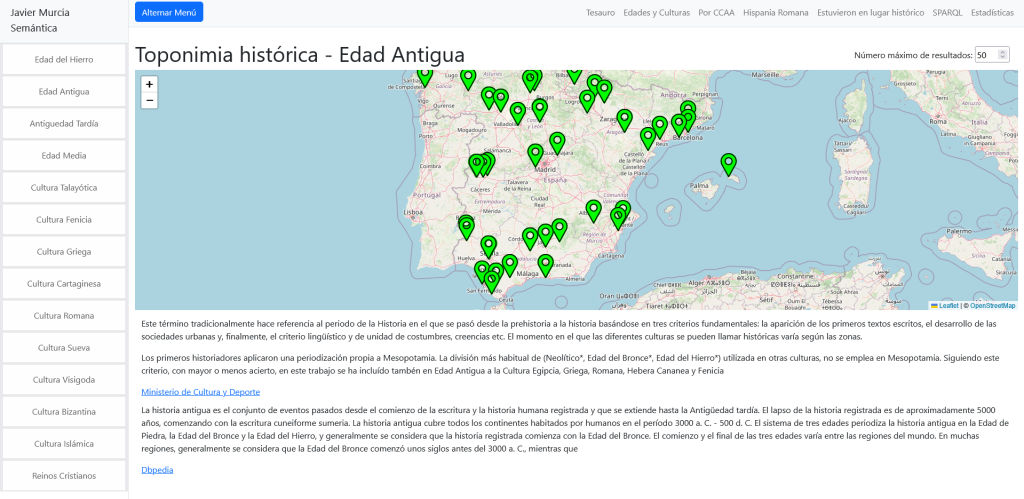
Task: Go to the SPARQL page
Action: 947,13
